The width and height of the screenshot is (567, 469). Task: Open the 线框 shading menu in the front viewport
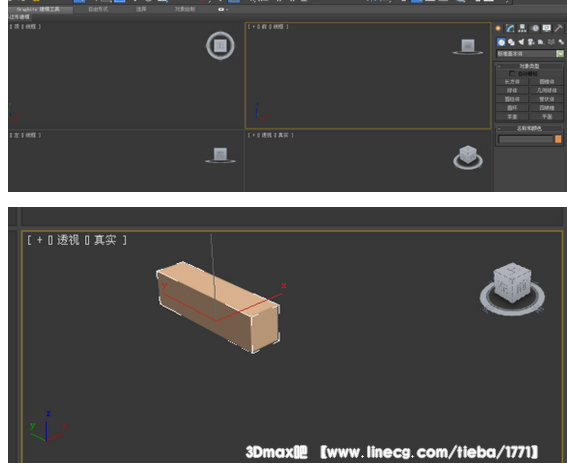point(278,26)
